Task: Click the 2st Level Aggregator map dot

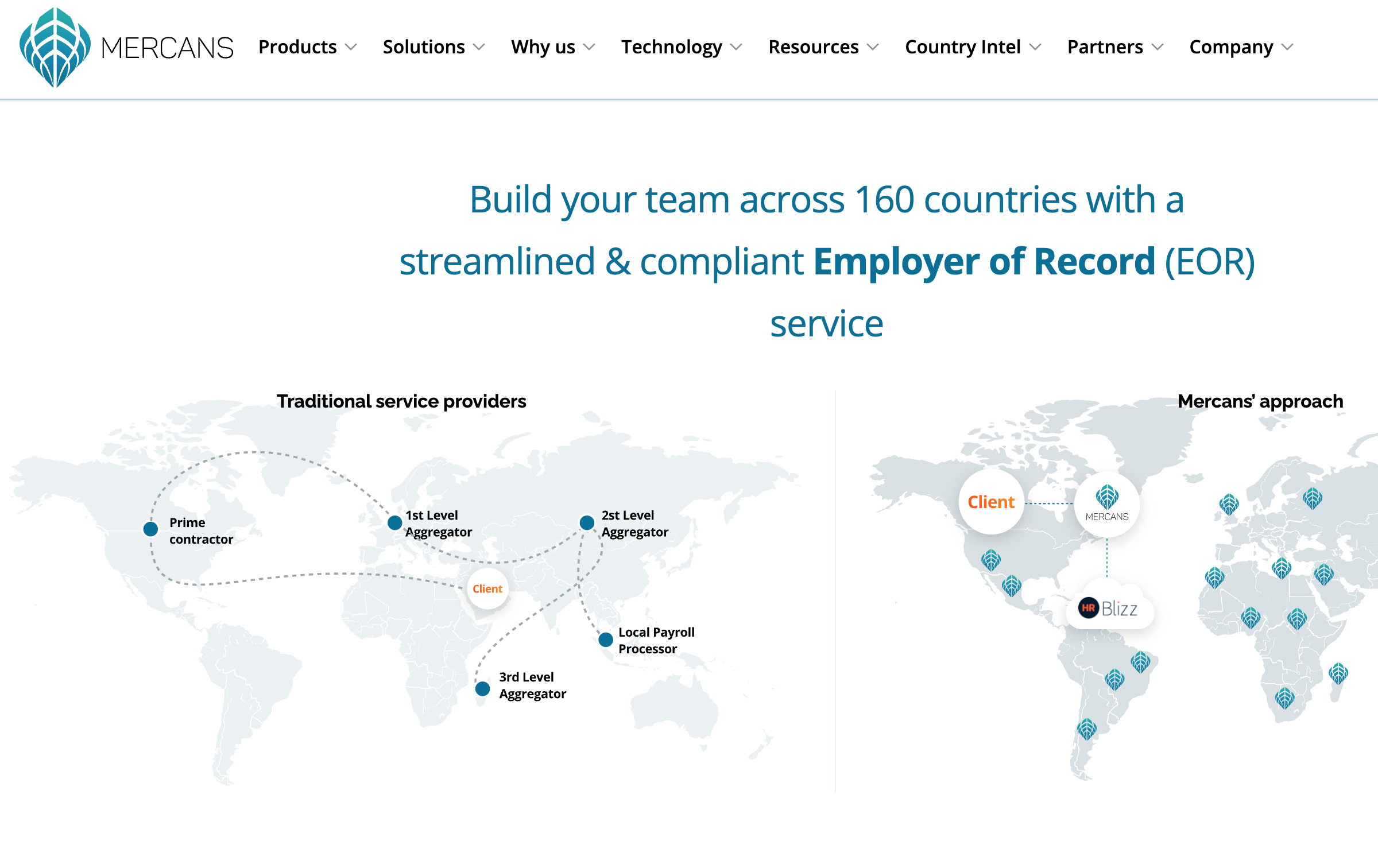Action: (587, 523)
